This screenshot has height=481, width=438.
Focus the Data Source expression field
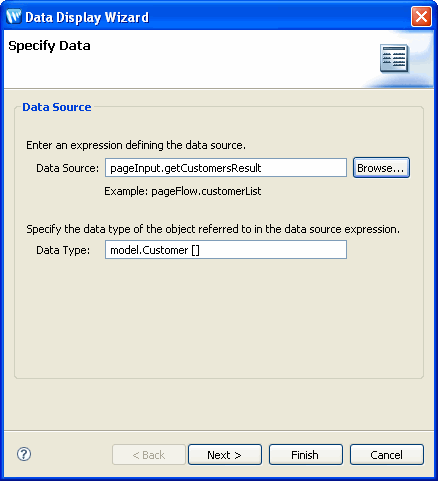point(226,168)
